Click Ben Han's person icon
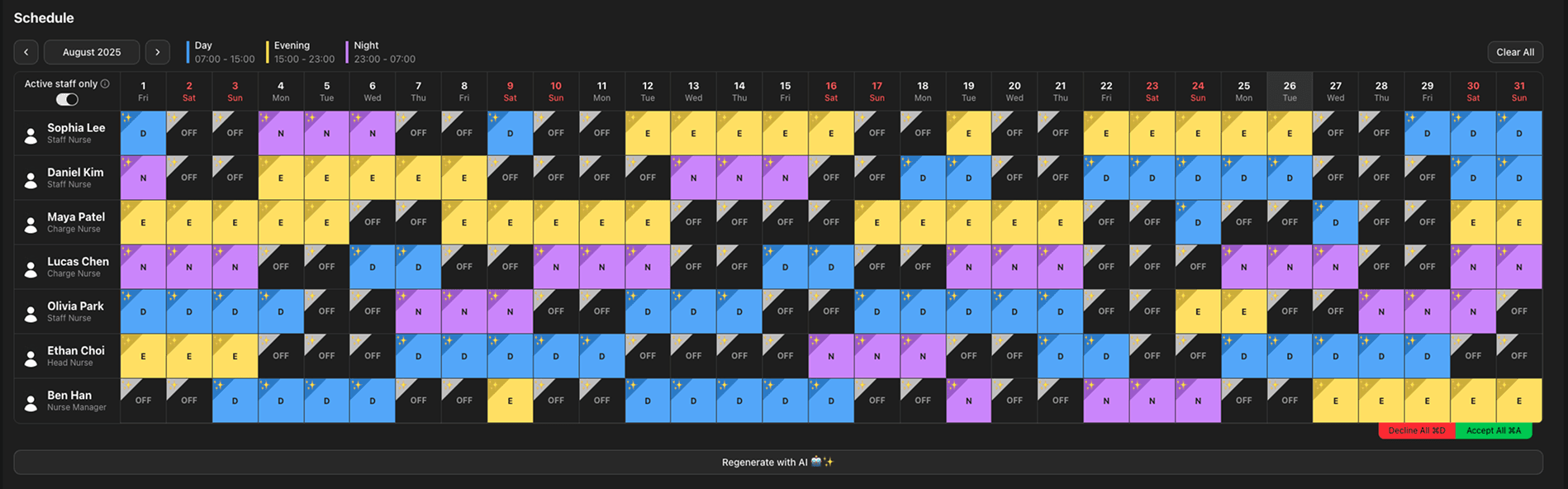Viewport: 1568px width, 489px height. 31,402
